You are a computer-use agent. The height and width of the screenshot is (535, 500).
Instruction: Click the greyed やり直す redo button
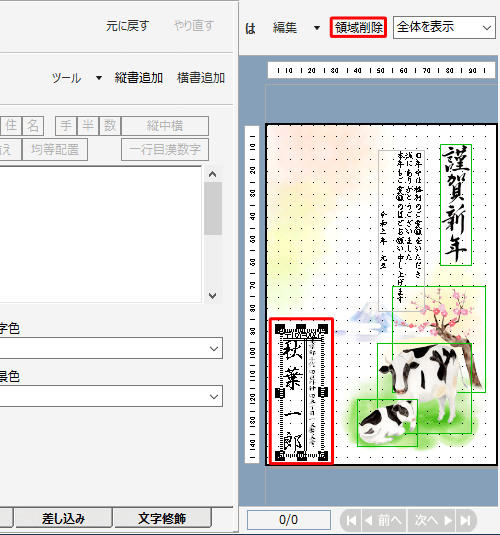coord(194,26)
